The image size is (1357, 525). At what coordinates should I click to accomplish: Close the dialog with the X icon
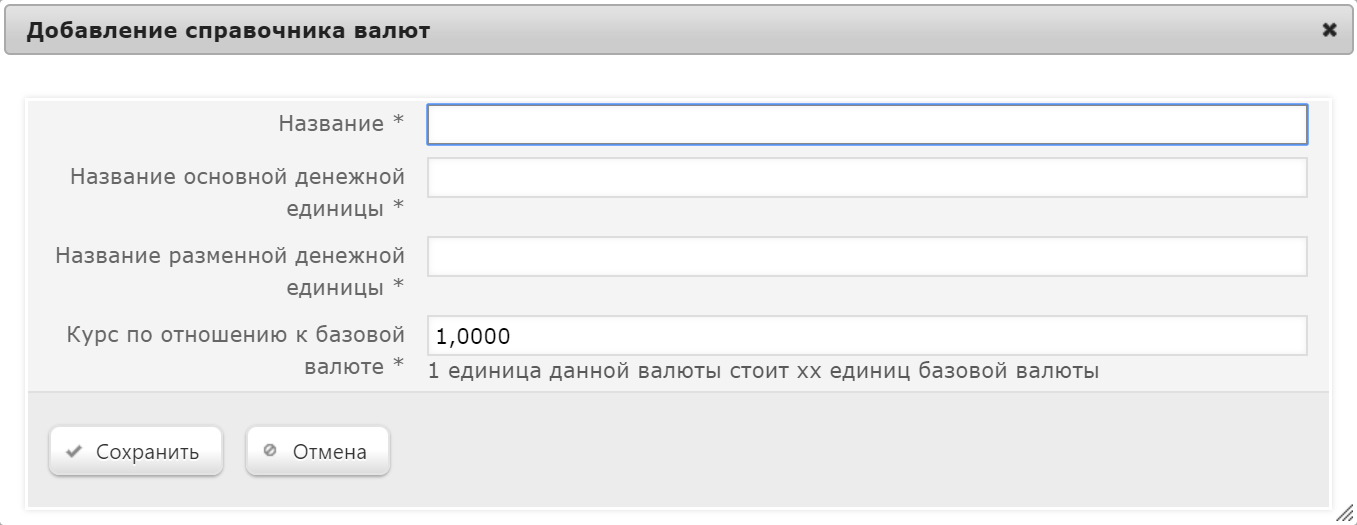tap(1329, 30)
